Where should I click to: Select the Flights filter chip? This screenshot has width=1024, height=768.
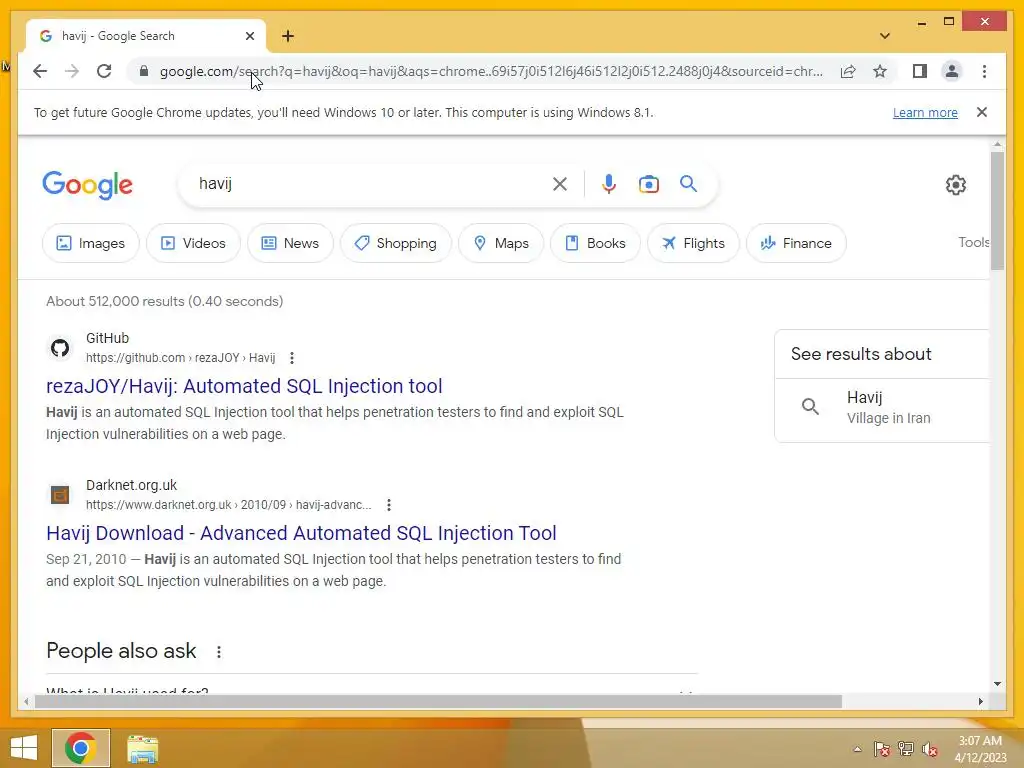coord(693,243)
